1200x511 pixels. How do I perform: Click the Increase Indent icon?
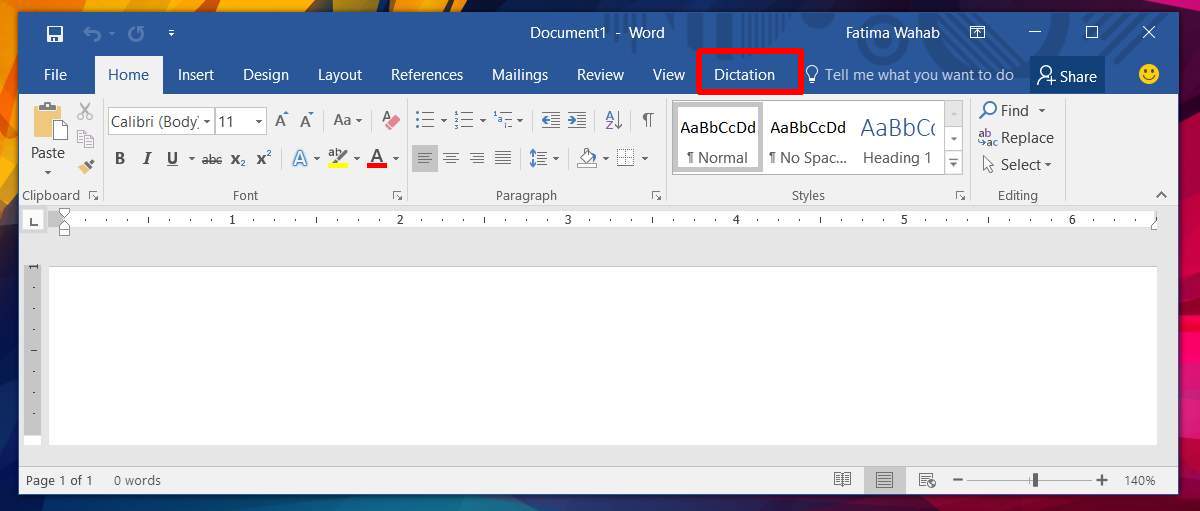(577, 121)
